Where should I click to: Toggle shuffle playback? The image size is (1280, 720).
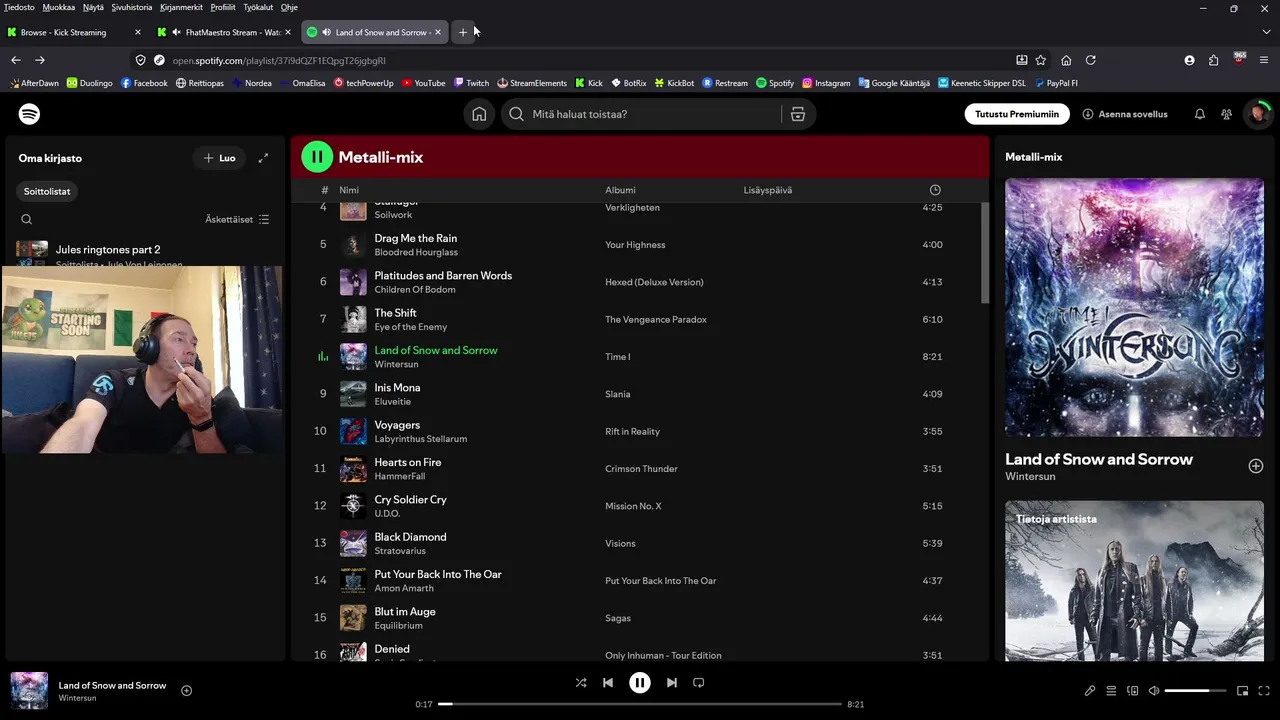(581, 683)
